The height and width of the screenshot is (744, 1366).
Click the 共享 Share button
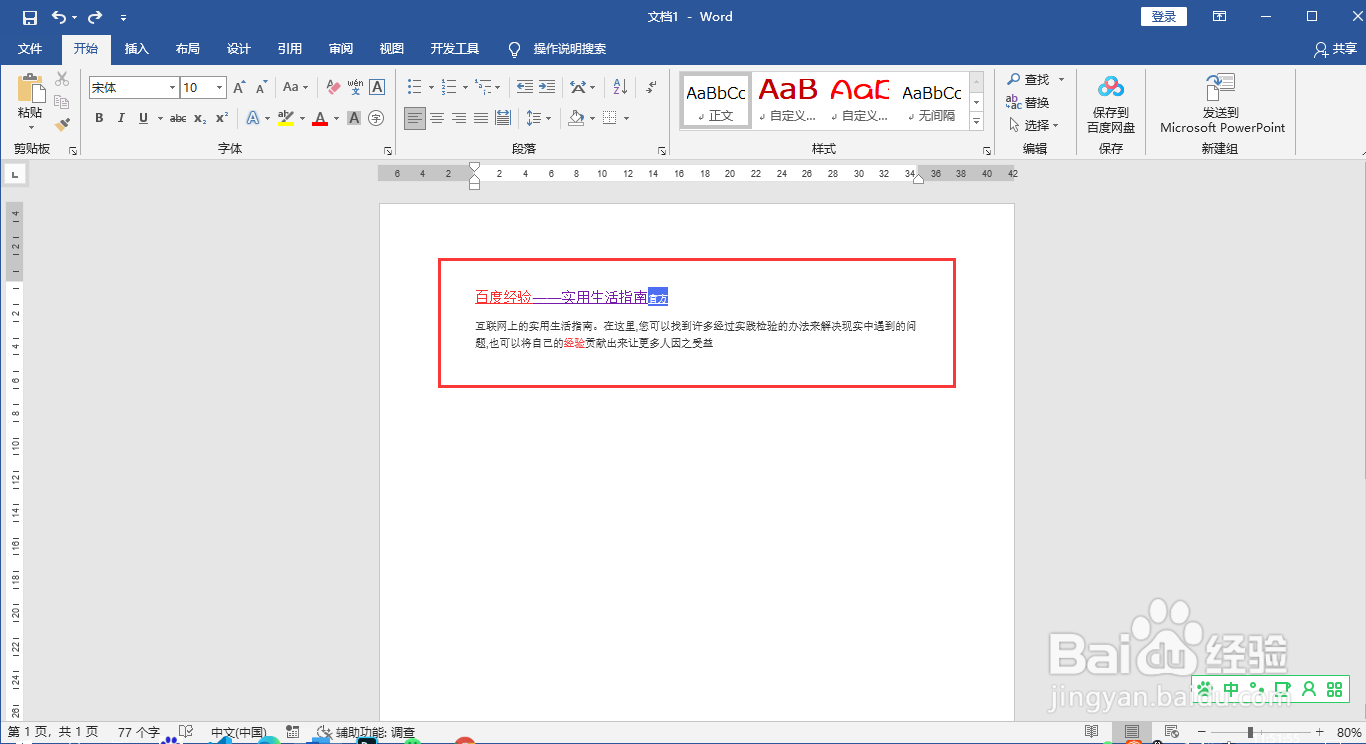1336,49
